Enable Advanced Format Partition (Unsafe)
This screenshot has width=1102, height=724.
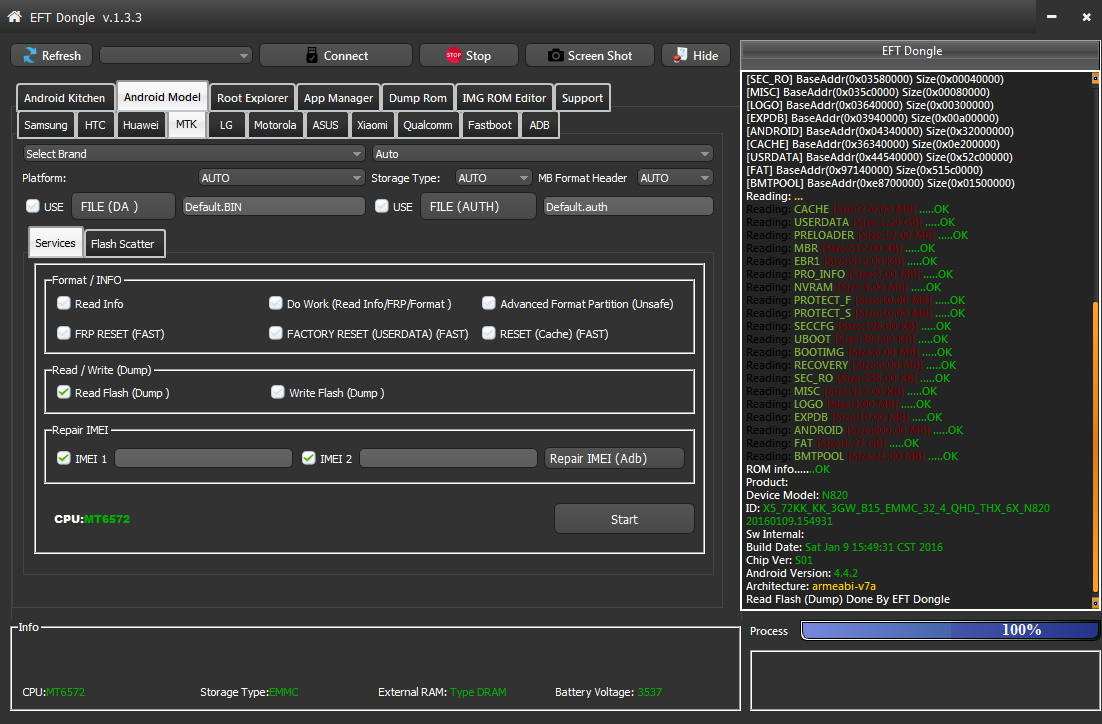(x=488, y=303)
